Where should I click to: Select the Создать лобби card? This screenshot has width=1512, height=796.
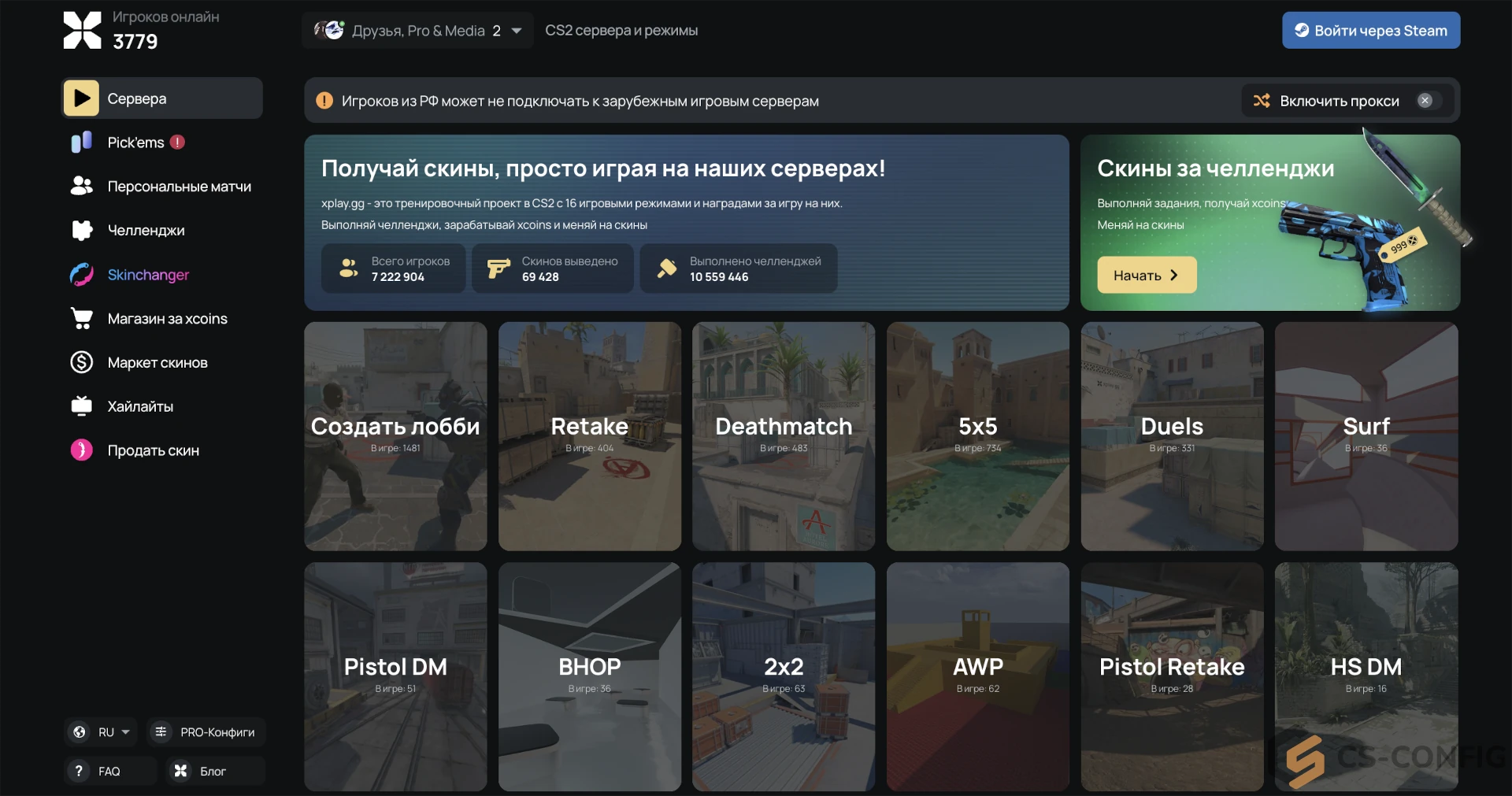click(x=395, y=436)
